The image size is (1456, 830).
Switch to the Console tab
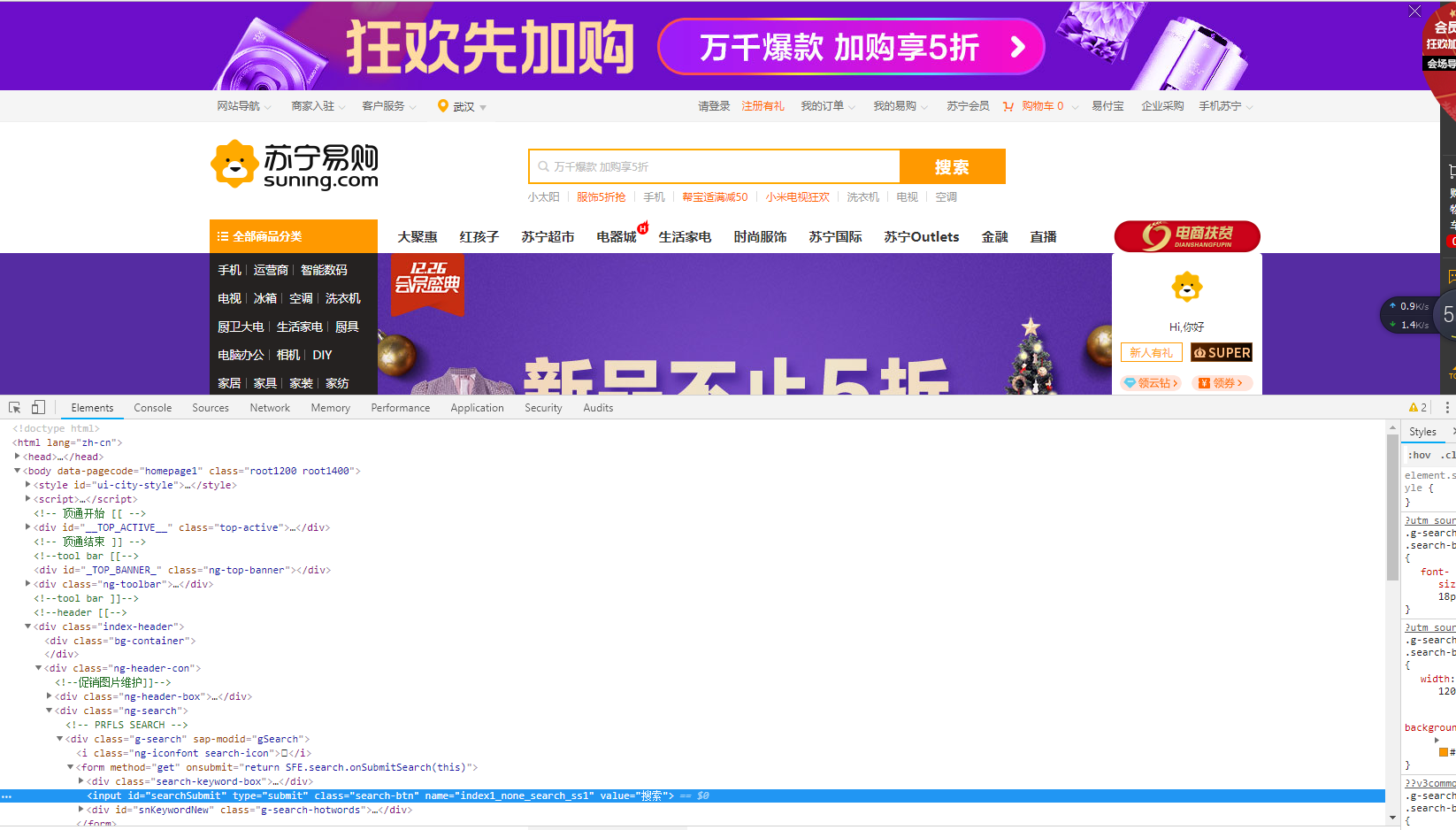pyautogui.click(x=153, y=408)
